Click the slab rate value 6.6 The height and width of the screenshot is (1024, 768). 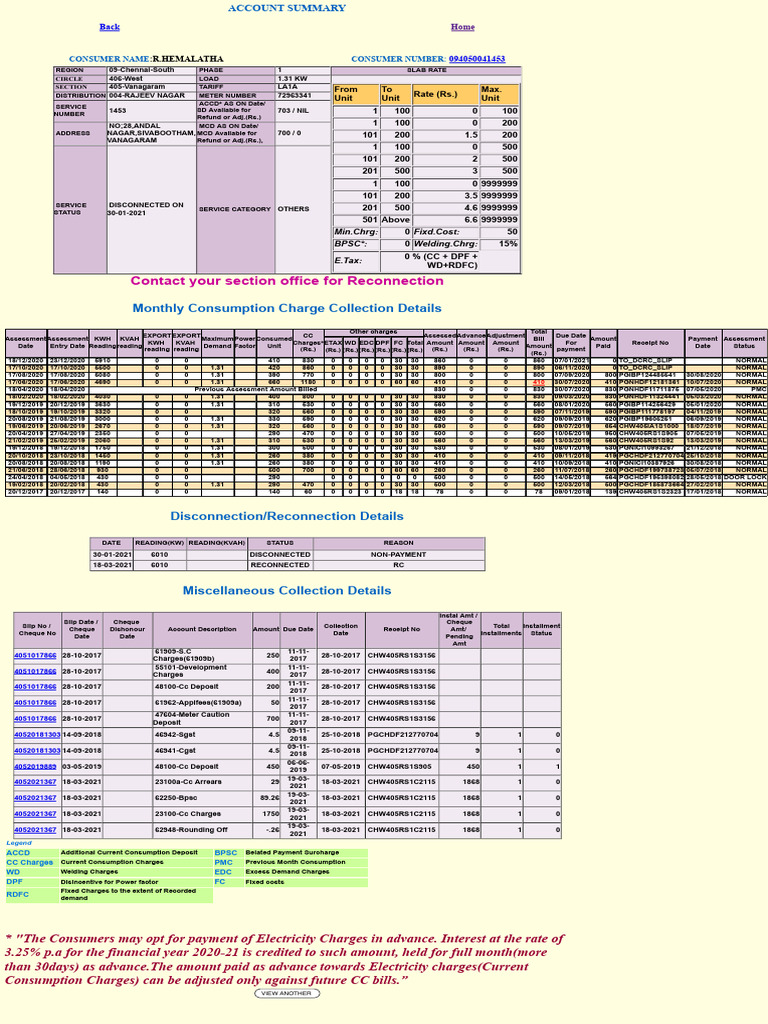pyautogui.click(x=471, y=220)
